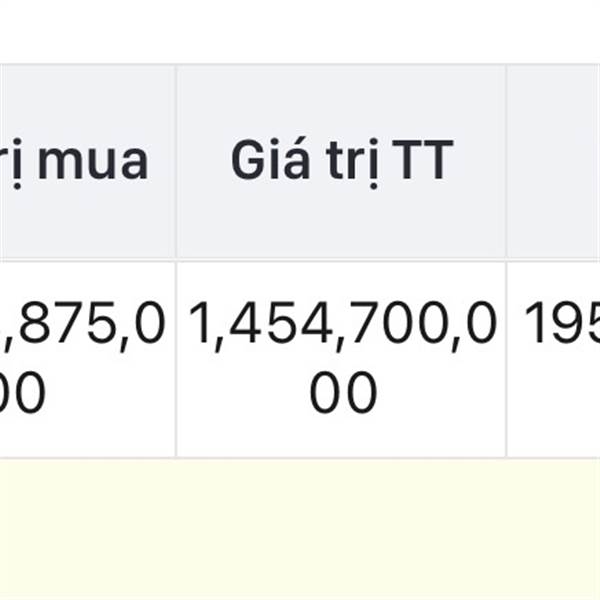600x600 pixels.
Task: Select the cell starting with 195
Action: (553, 359)
